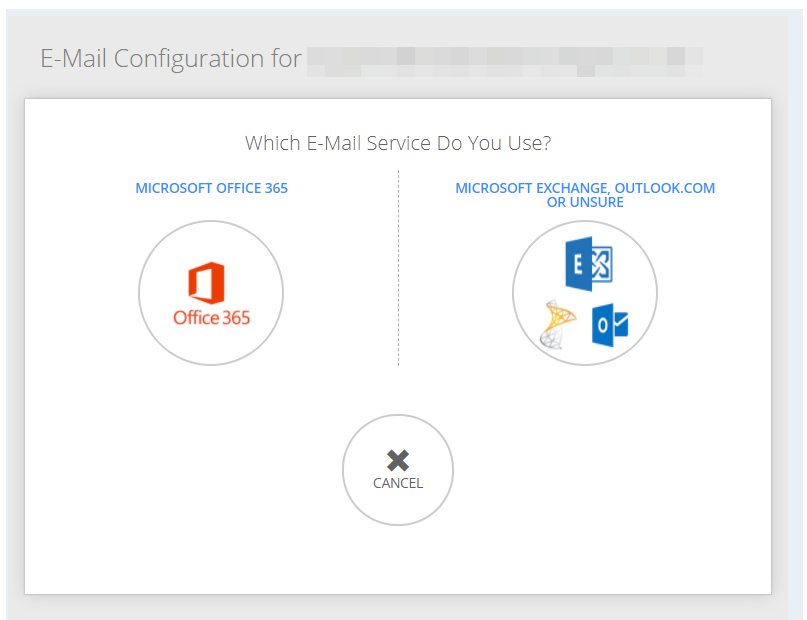Click the blue Outlook envelope icon
Screen dimensions: 807x620
610,325
